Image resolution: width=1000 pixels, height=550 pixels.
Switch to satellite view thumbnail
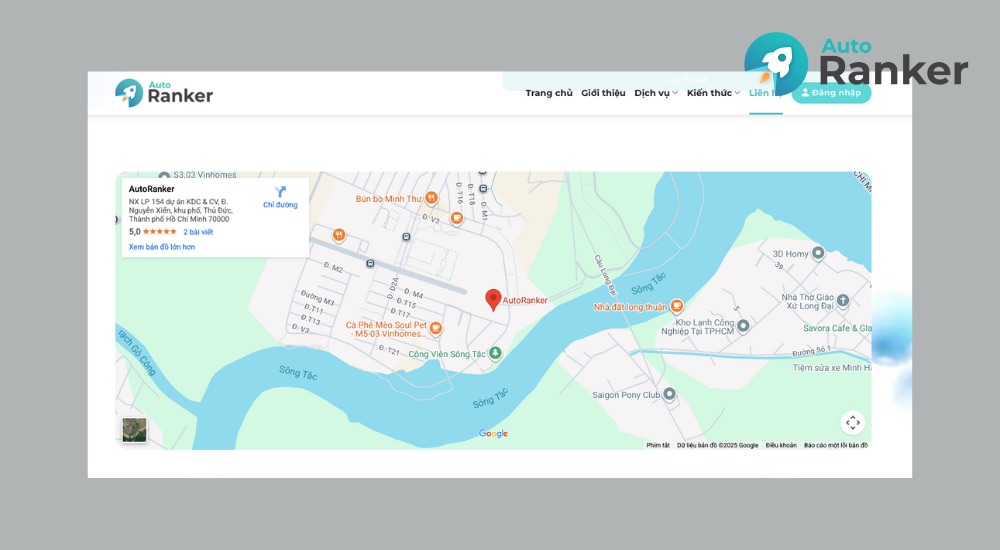click(135, 430)
